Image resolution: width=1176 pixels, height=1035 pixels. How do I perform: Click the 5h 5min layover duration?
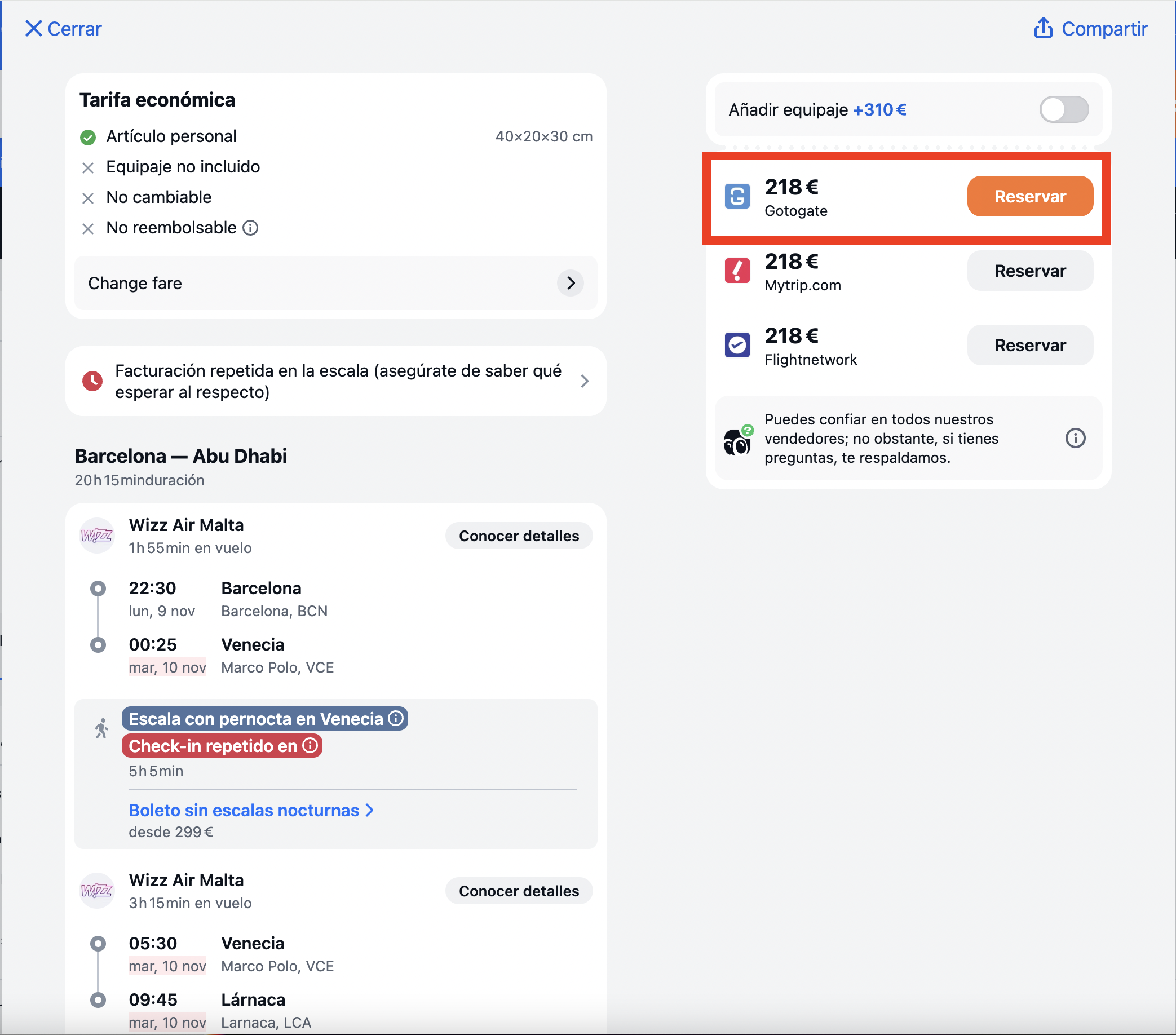[156, 771]
